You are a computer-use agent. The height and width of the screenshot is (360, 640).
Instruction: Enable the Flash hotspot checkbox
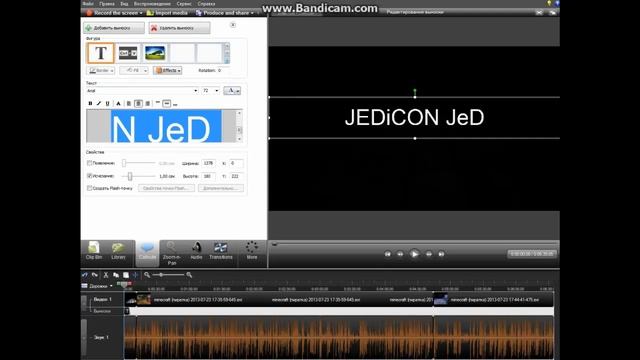[x=89, y=188]
